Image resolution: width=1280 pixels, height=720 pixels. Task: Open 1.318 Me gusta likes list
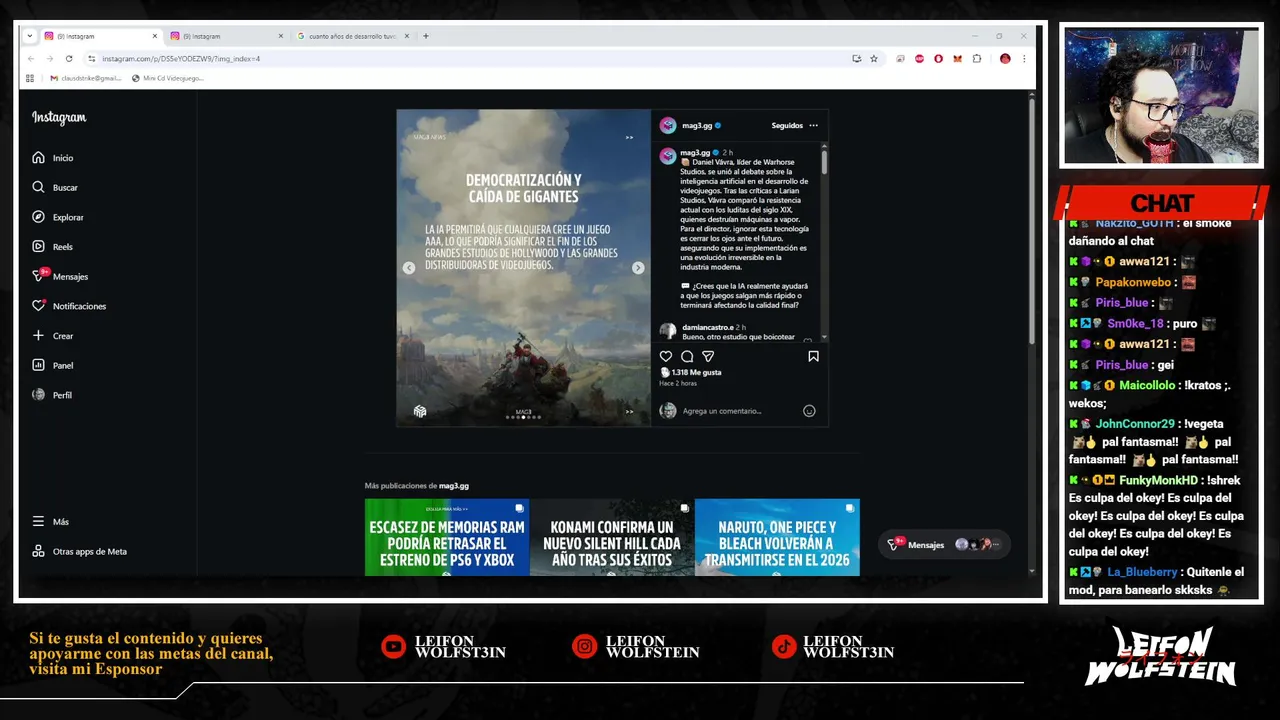click(x=696, y=372)
